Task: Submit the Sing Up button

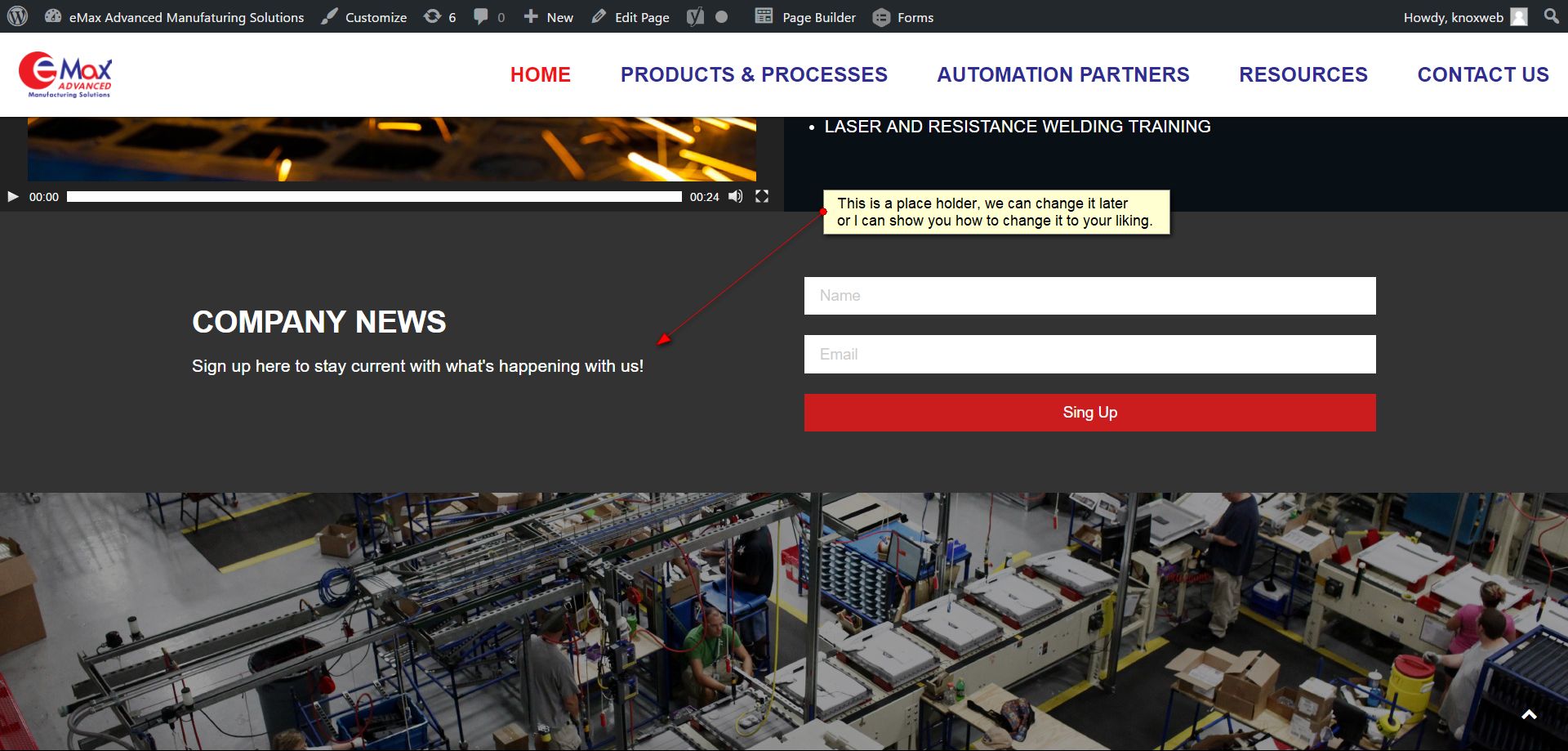Action: tap(1089, 413)
